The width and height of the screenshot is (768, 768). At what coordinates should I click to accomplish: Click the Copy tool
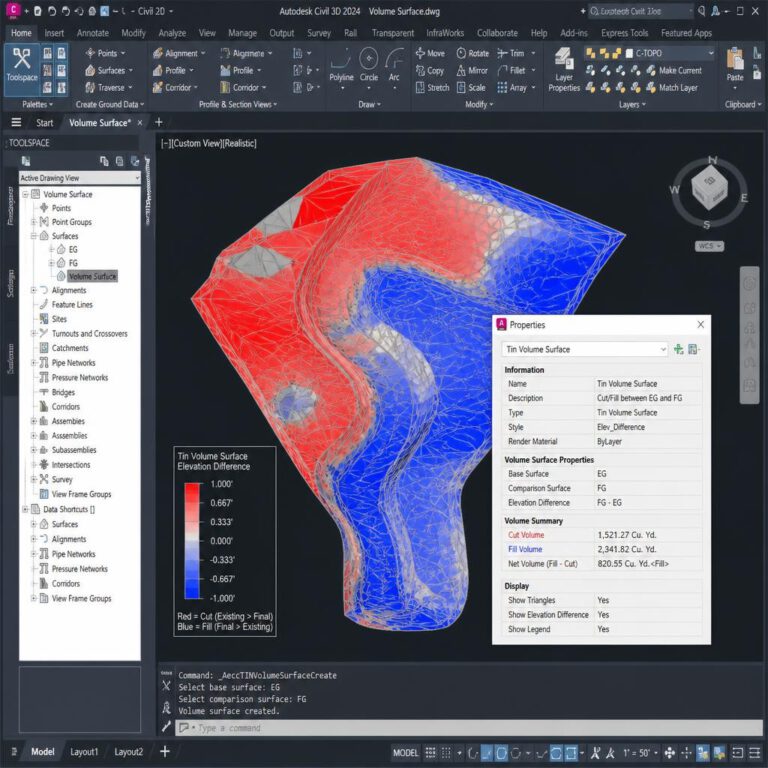coord(430,71)
